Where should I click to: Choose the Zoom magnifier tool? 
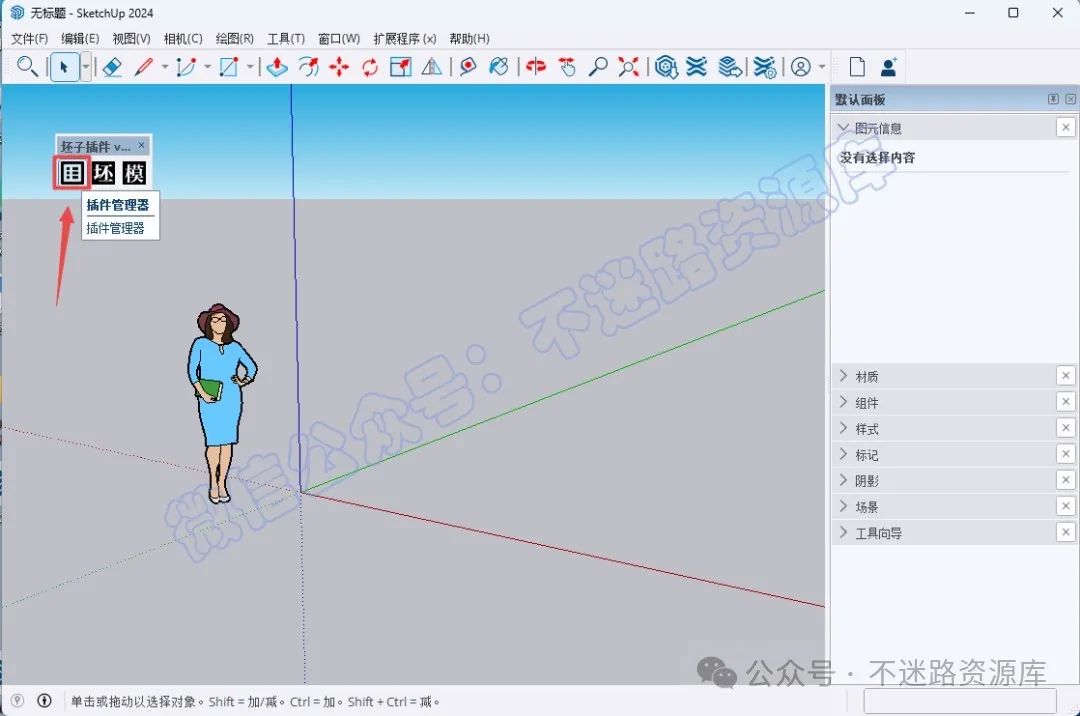[x=598, y=67]
